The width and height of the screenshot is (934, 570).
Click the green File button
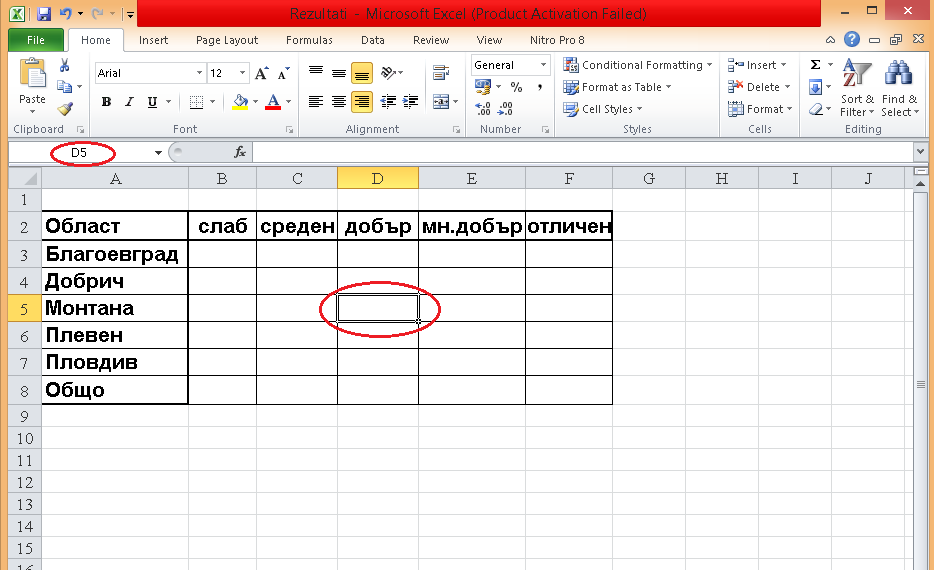(36, 40)
